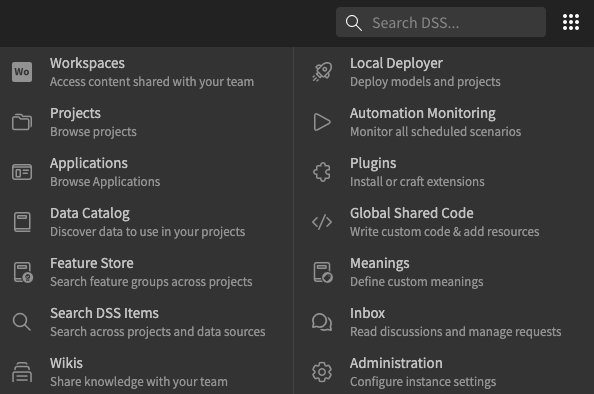Go to Automation Monitoring
The image size is (594, 394).
[423, 113]
